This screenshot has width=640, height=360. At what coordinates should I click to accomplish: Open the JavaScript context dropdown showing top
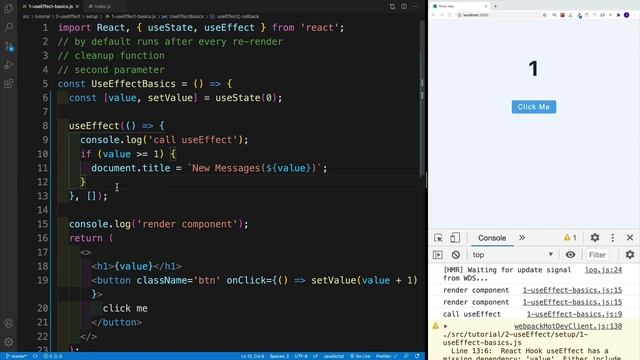tap(513, 255)
